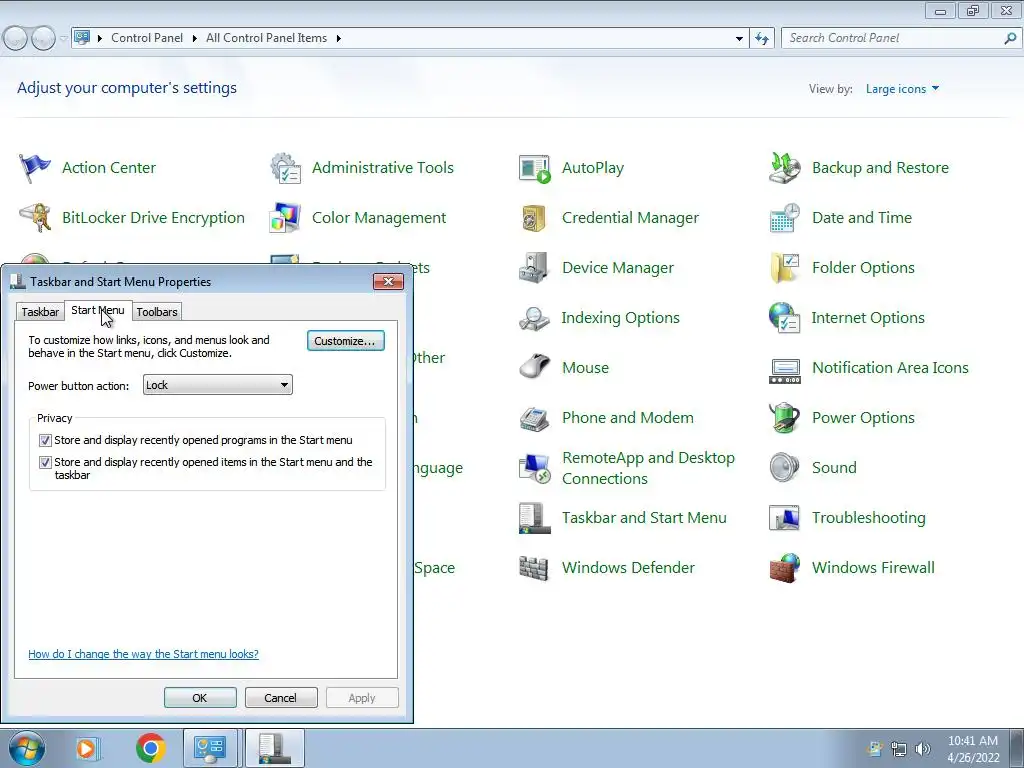The width and height of the screenshot is (1024, 768).
Task: Open the Sound speaker icon
Action: point(784,468)
